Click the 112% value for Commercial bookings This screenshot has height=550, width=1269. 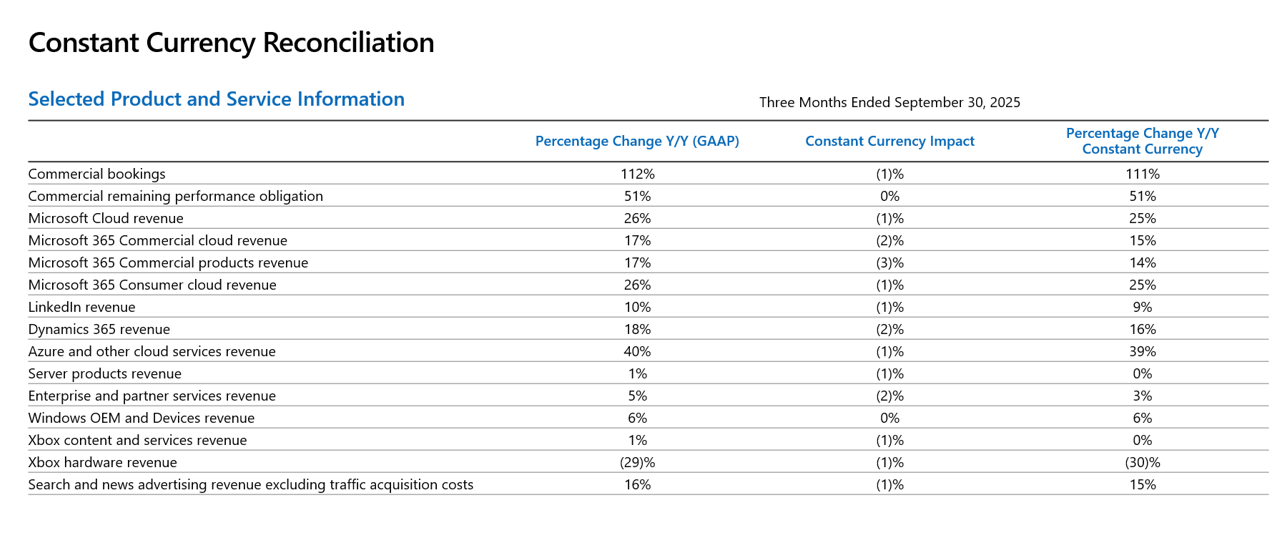tap(637, 174)
